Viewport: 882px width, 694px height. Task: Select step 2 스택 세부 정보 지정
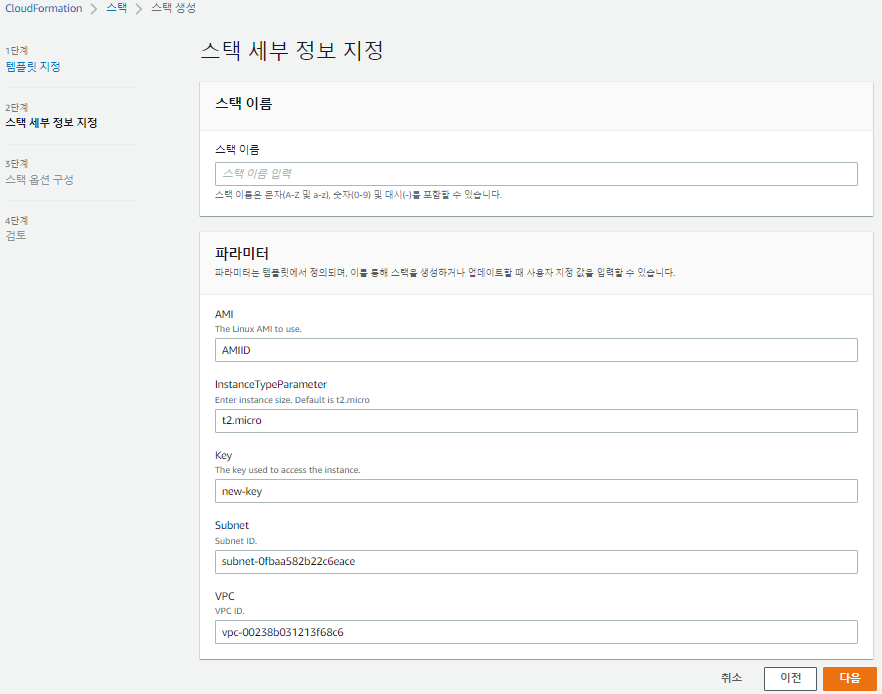pyautogui.click(x=51, y=123)
